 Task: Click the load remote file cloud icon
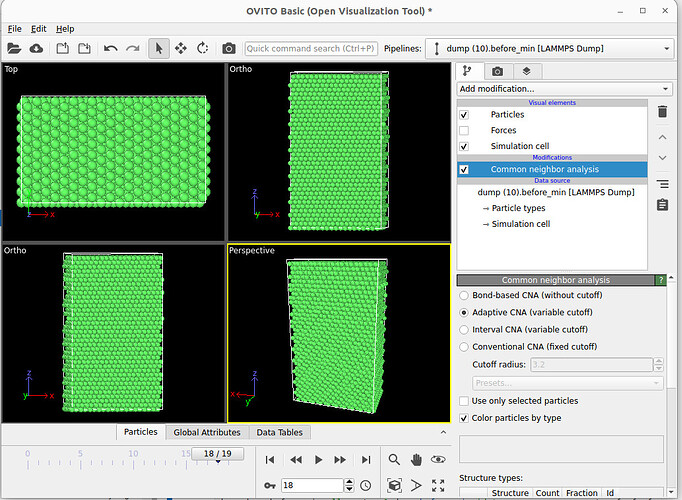coord(36,48)
